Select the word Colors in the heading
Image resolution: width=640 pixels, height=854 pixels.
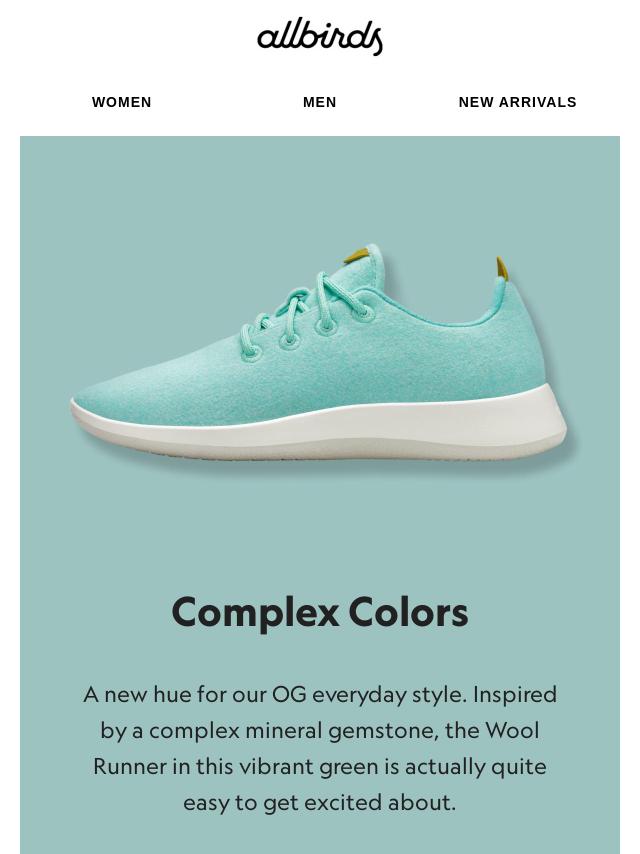click(x=408, y=612)
